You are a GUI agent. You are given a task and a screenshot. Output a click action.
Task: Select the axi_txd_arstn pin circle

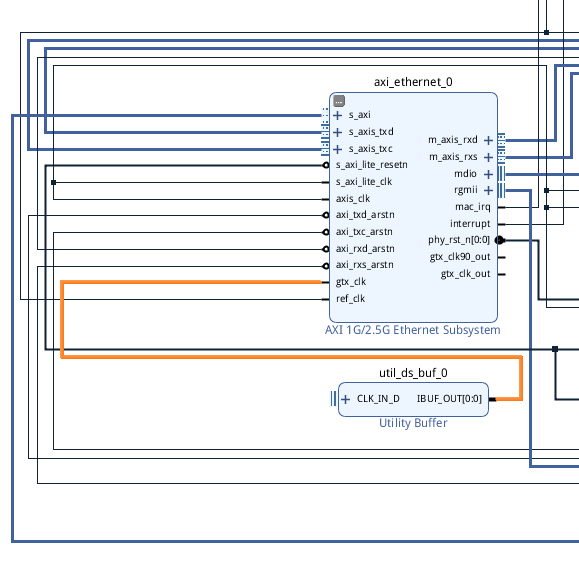coord(326,215)
